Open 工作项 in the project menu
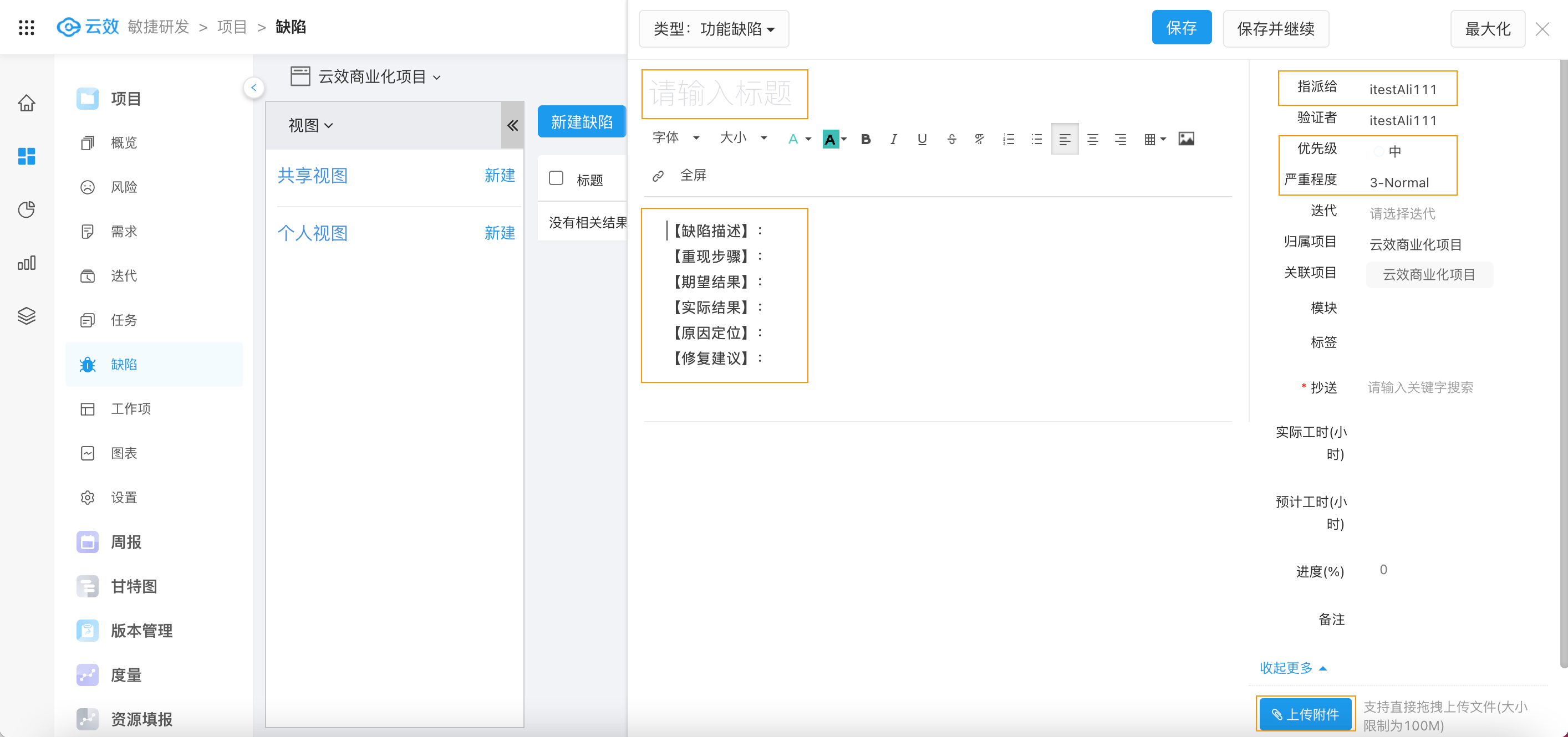This screenshot has height=737, width=1568. coord(131,409)
